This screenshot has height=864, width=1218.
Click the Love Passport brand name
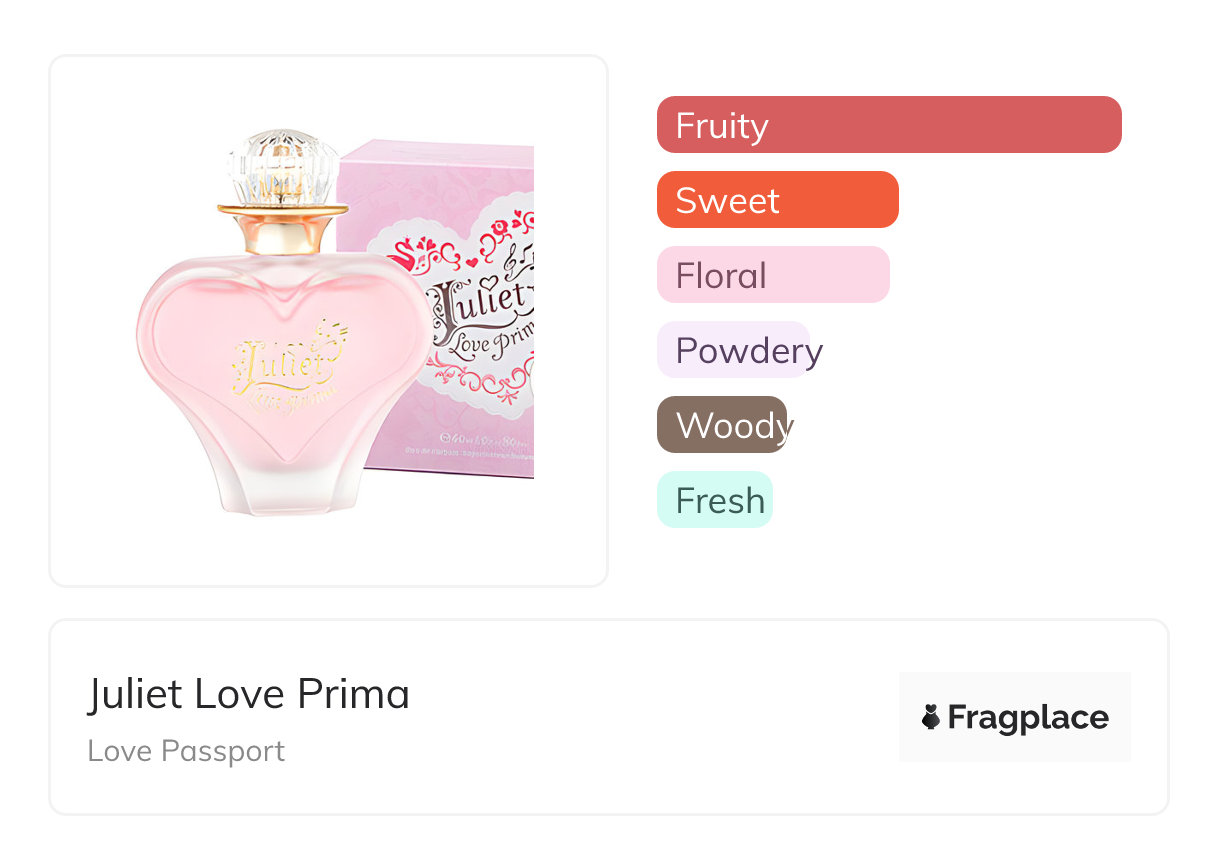(186, 751)
